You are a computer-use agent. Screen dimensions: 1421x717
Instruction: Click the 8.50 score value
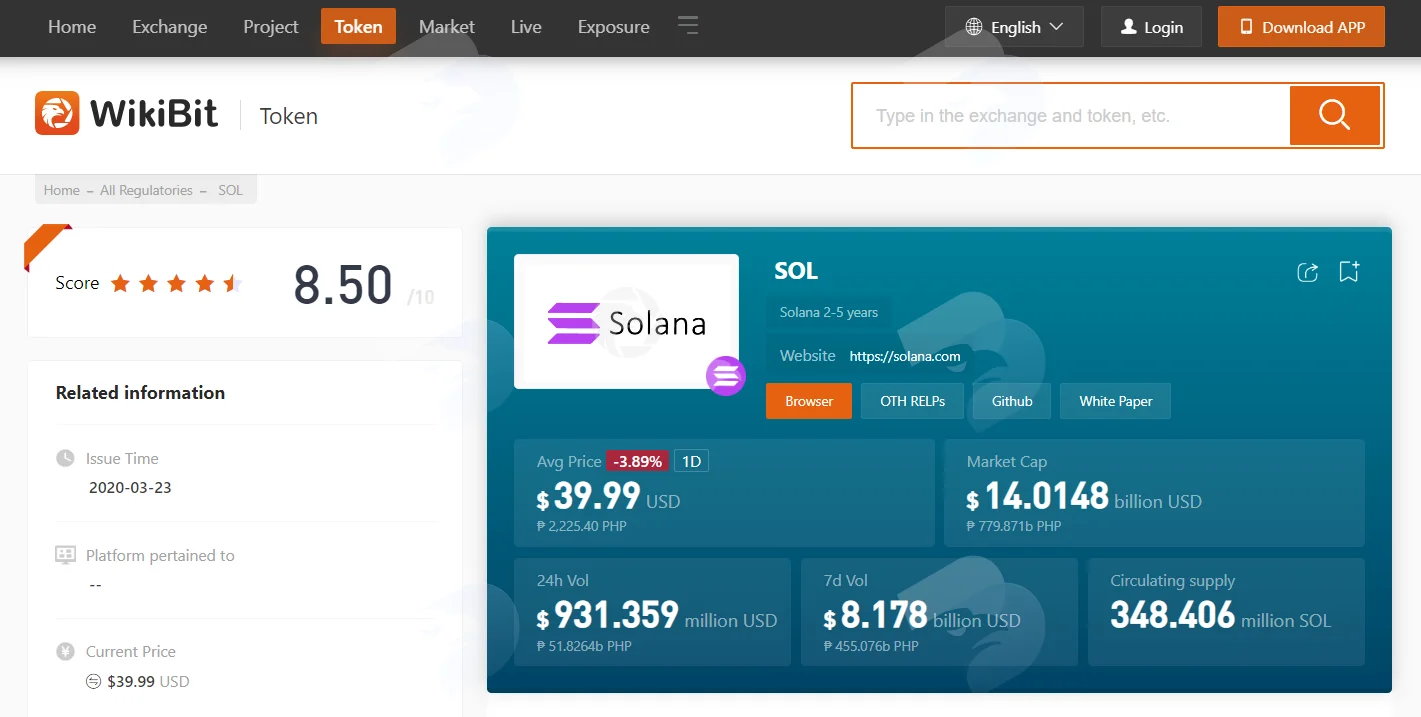pos(342,286)
